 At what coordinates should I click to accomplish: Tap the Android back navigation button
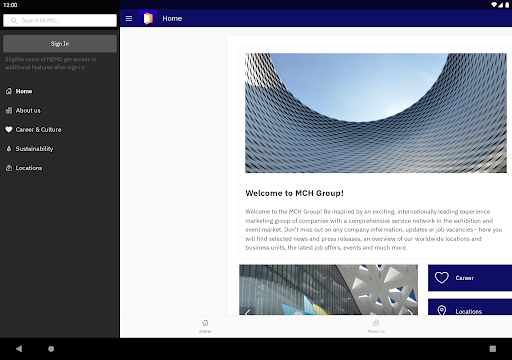[x=19, y=349]
